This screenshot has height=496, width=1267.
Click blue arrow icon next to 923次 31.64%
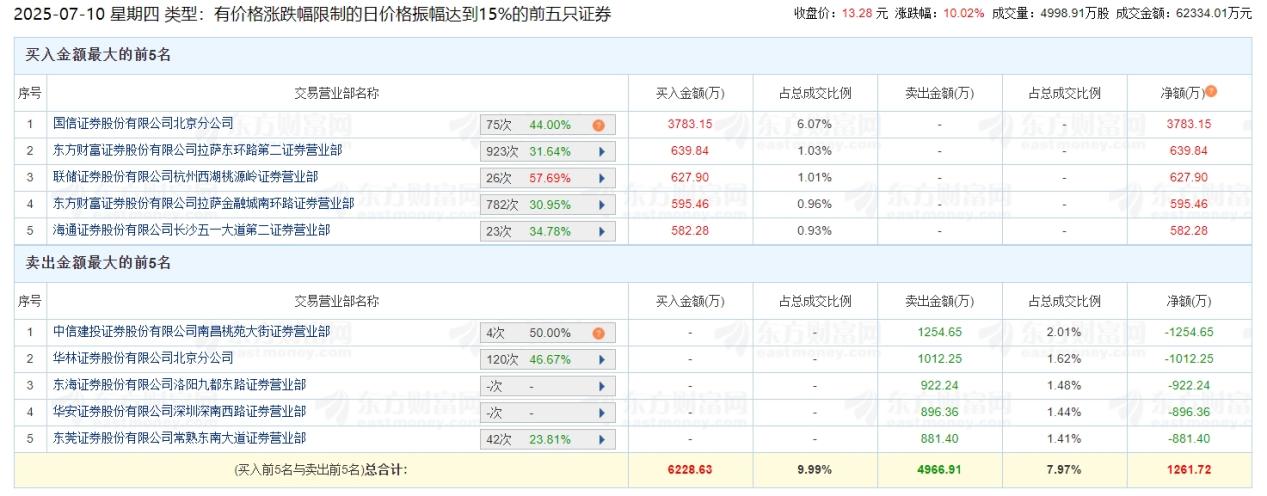point(601,152)
